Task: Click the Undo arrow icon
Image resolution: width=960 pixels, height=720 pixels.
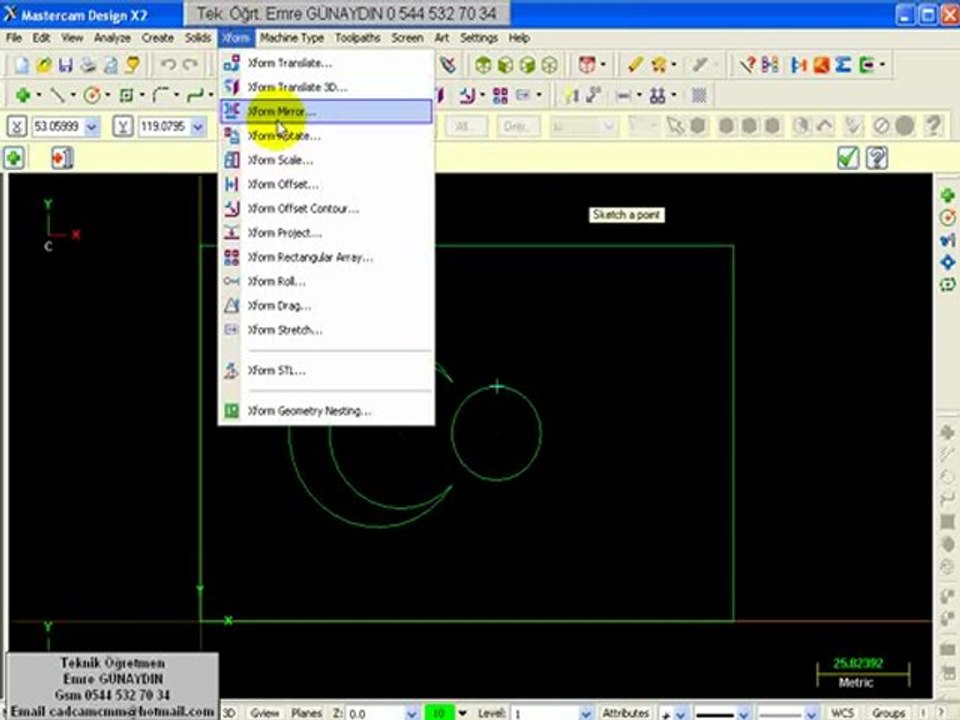Action: [x=168, y=64]
